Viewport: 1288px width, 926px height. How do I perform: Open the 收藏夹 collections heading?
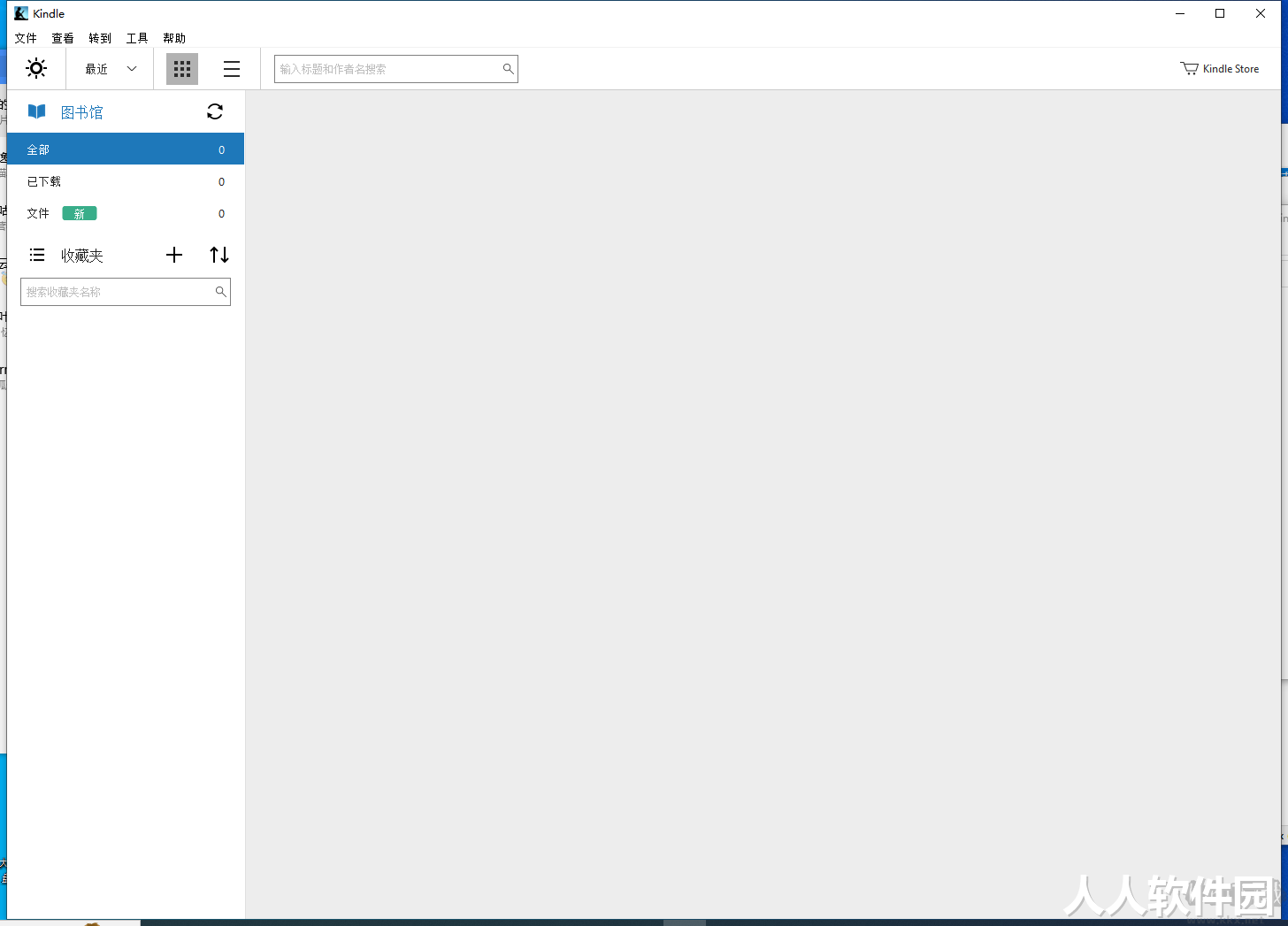pos(82,256)
